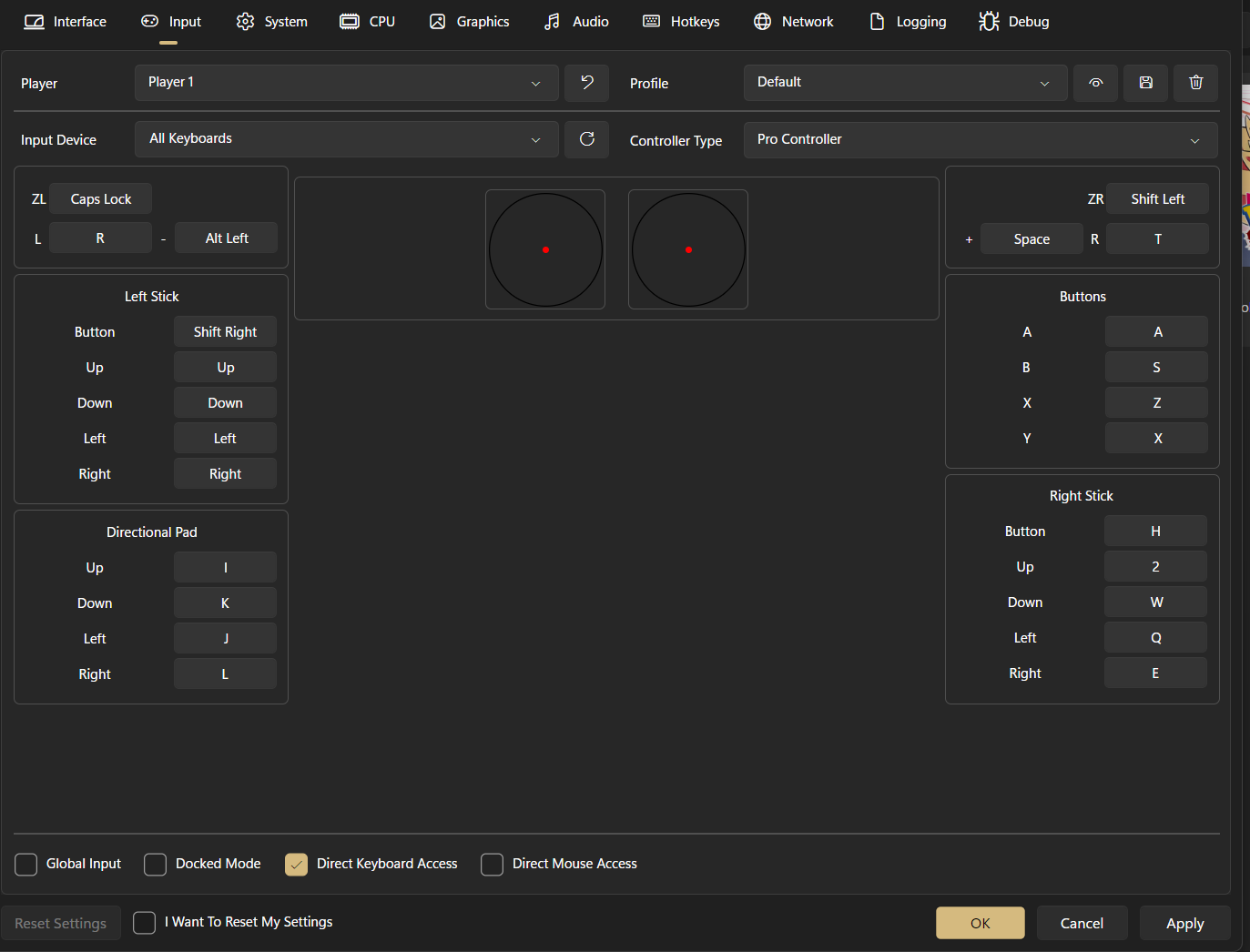Check I Want To Reset My Settings
This screenshot has width=1250, height=952.
(x=145, y=923)
